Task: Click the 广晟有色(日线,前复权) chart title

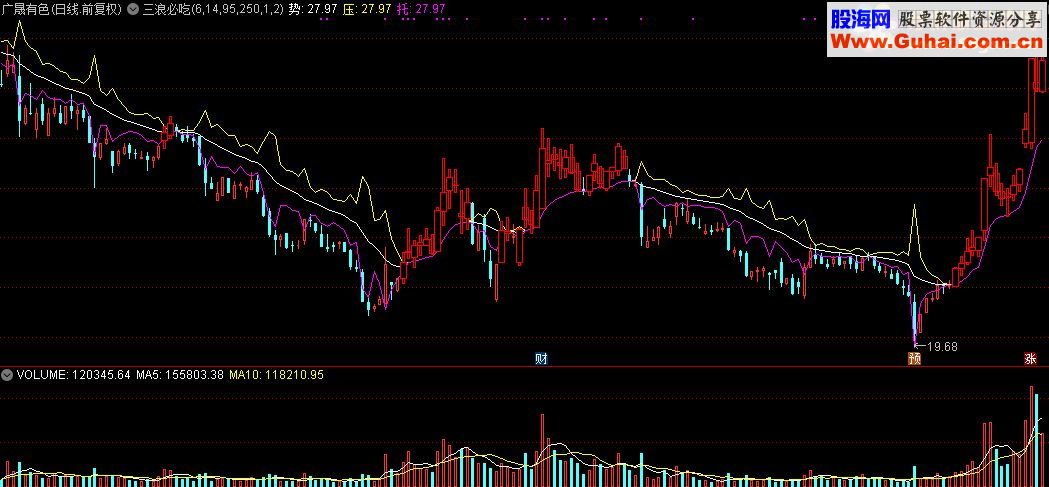Action: tap(62, 9)
